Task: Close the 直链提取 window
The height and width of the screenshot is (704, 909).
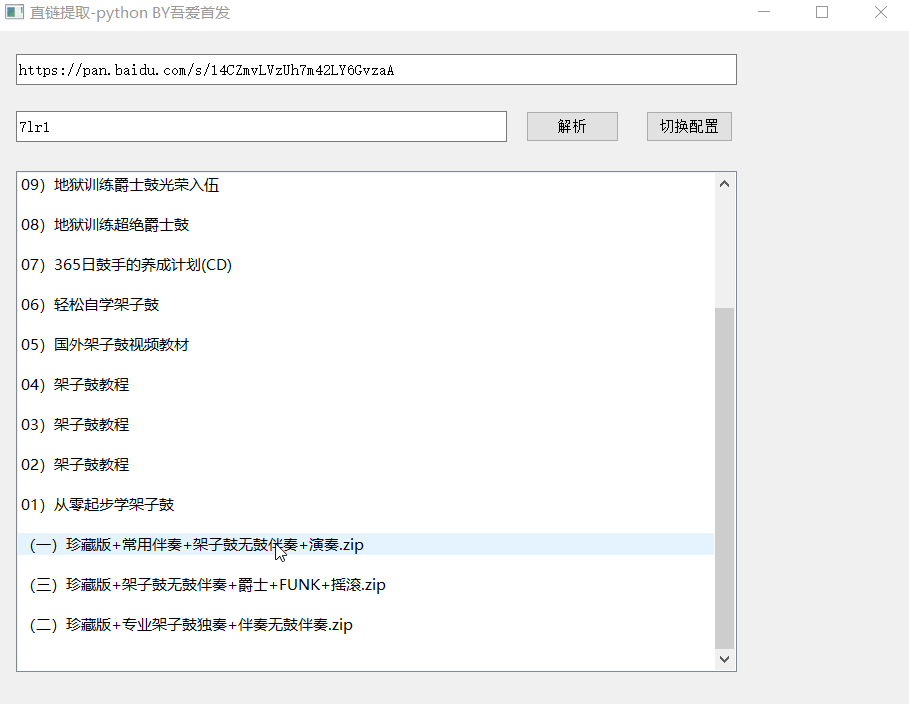Action: 881,12
